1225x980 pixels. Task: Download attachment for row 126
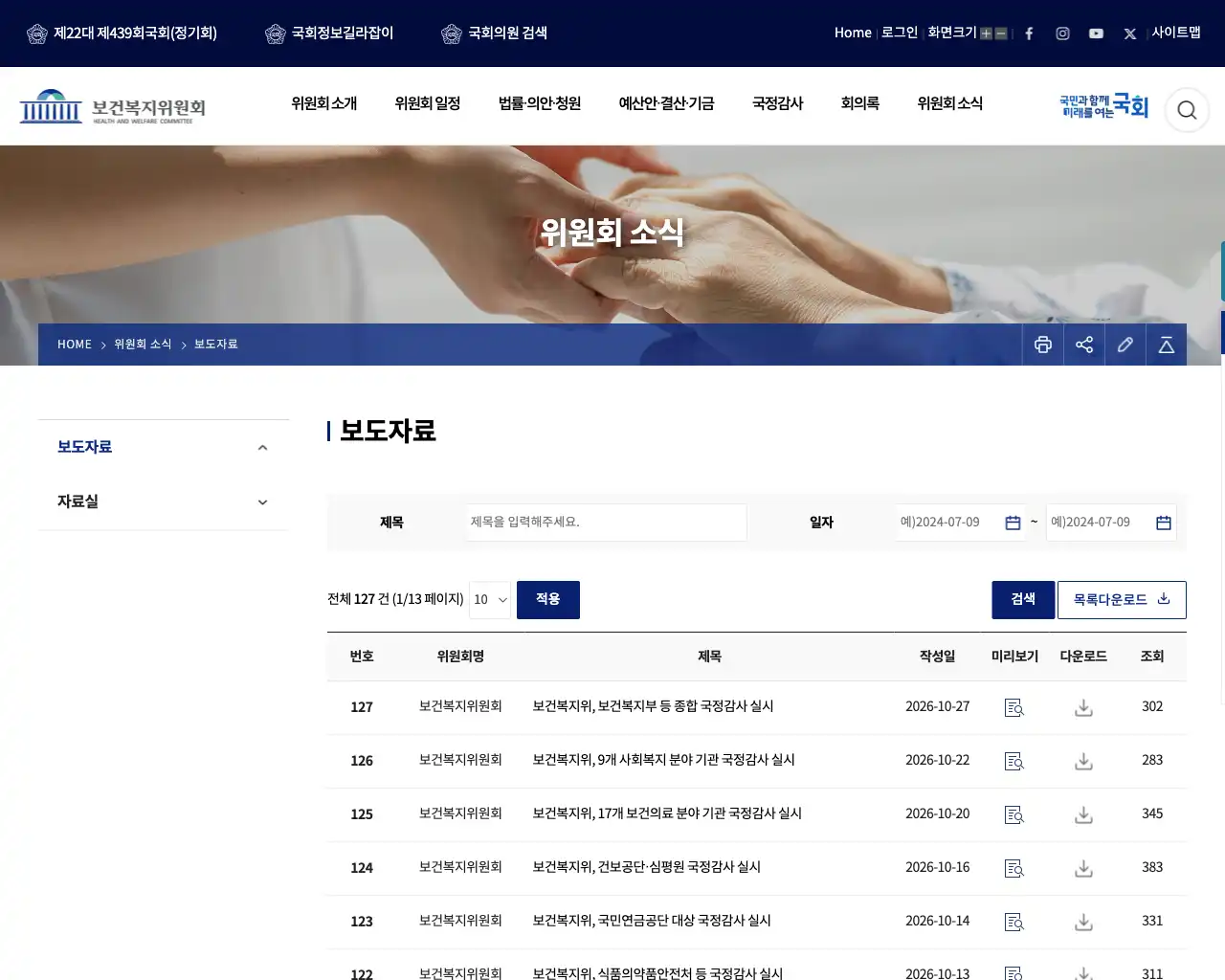point(1083,762)
